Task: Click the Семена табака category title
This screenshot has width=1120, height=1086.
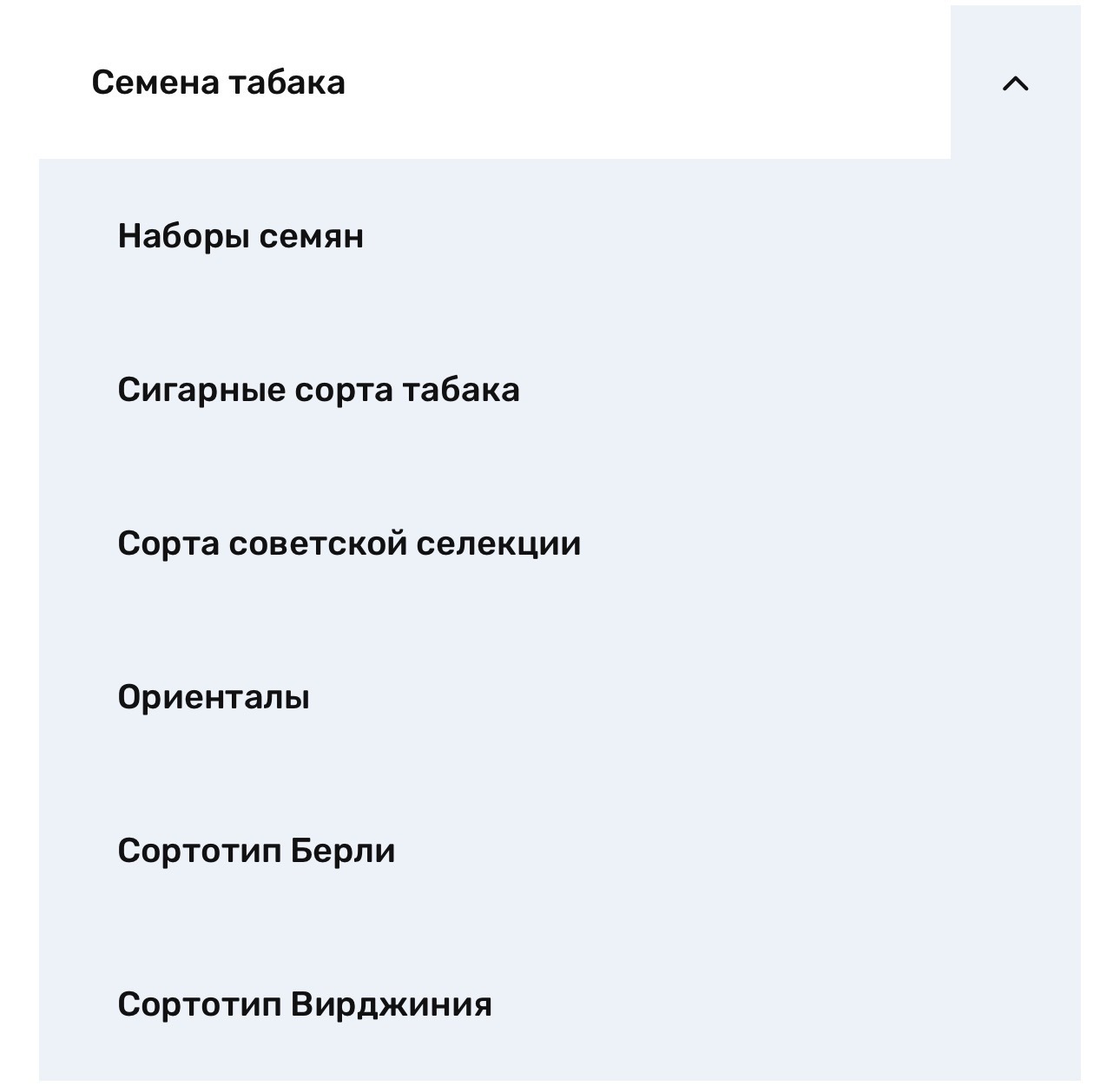Action: (218, 83)
